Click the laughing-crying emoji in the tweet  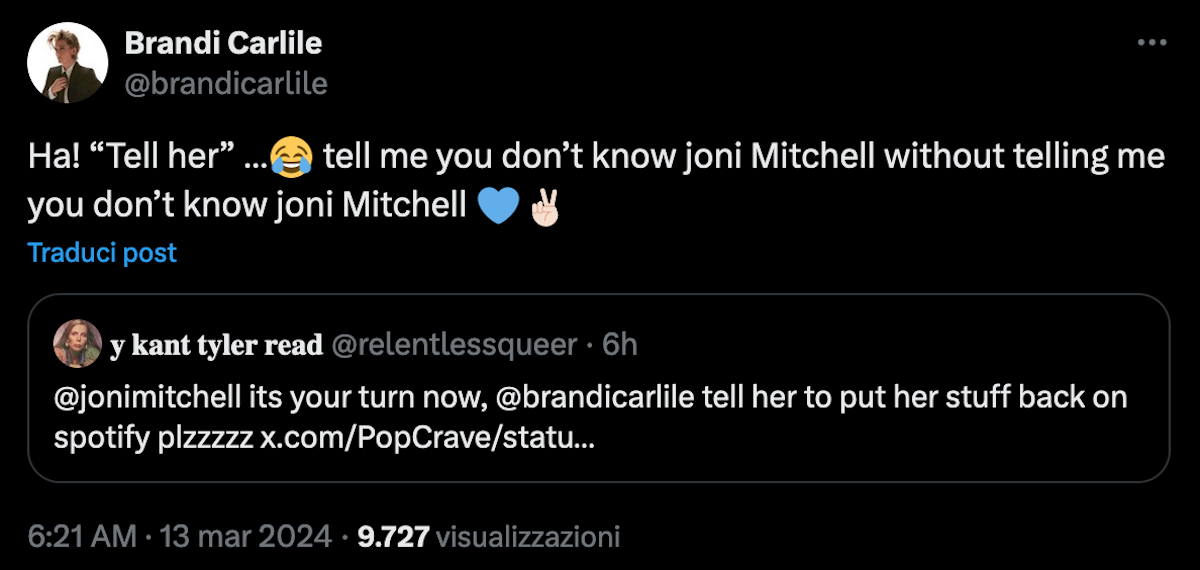291,157
